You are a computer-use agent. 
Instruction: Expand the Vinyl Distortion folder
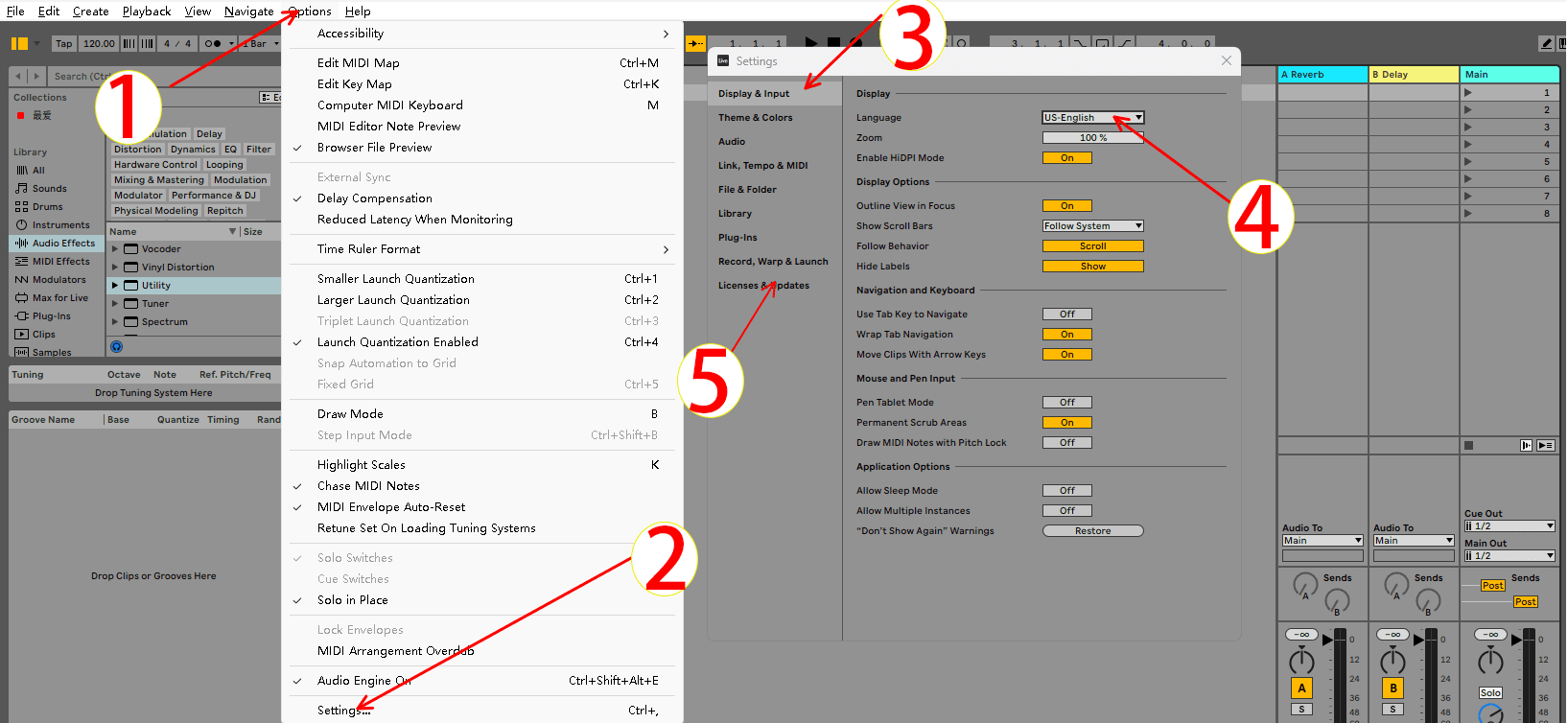(x=115, y=268)
